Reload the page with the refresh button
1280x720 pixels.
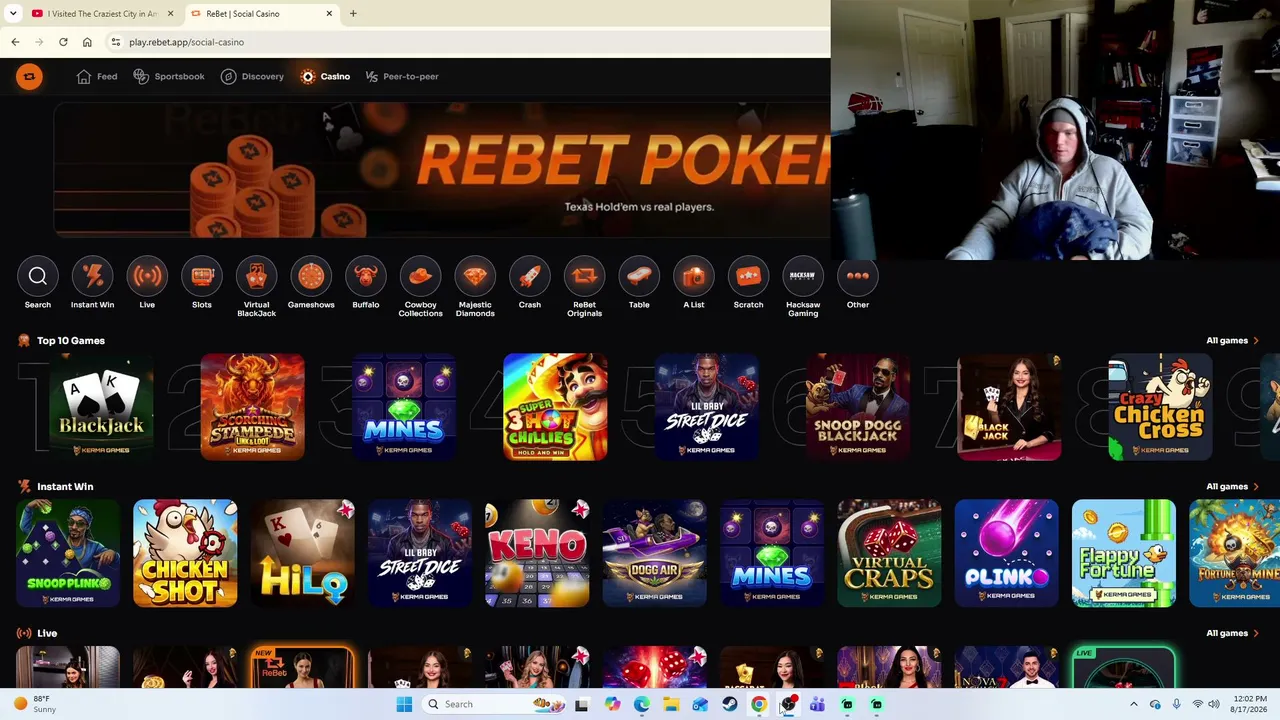click(63, 42)
